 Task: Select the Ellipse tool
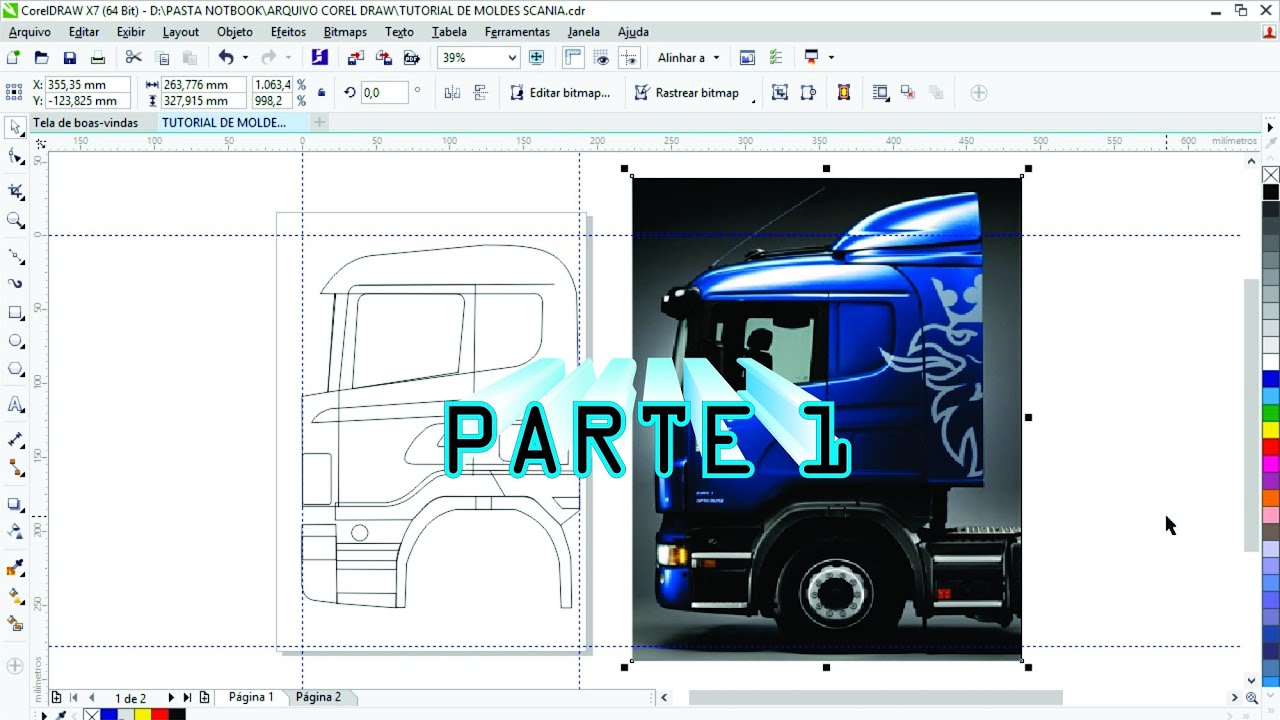(15, 341)
